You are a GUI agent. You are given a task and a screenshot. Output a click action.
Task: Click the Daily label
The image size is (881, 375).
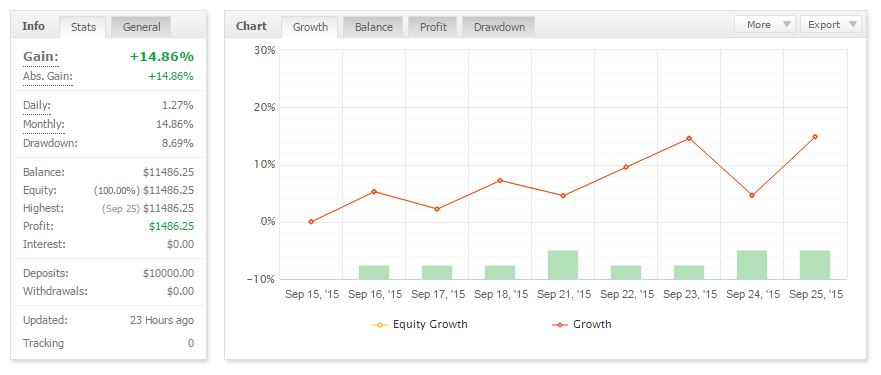coord(37,105)
